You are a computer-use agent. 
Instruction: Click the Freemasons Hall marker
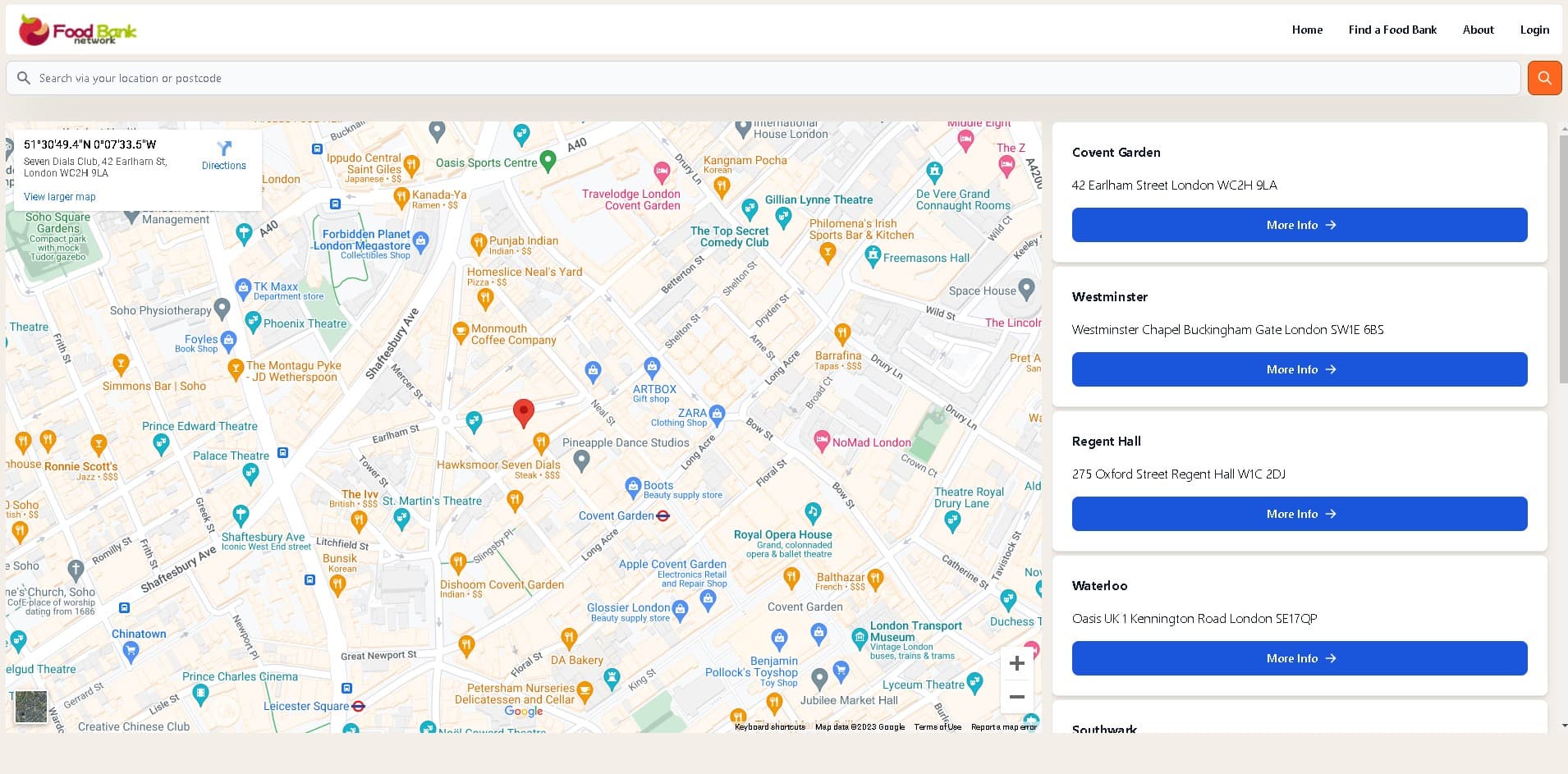click(x=873, y=256)
